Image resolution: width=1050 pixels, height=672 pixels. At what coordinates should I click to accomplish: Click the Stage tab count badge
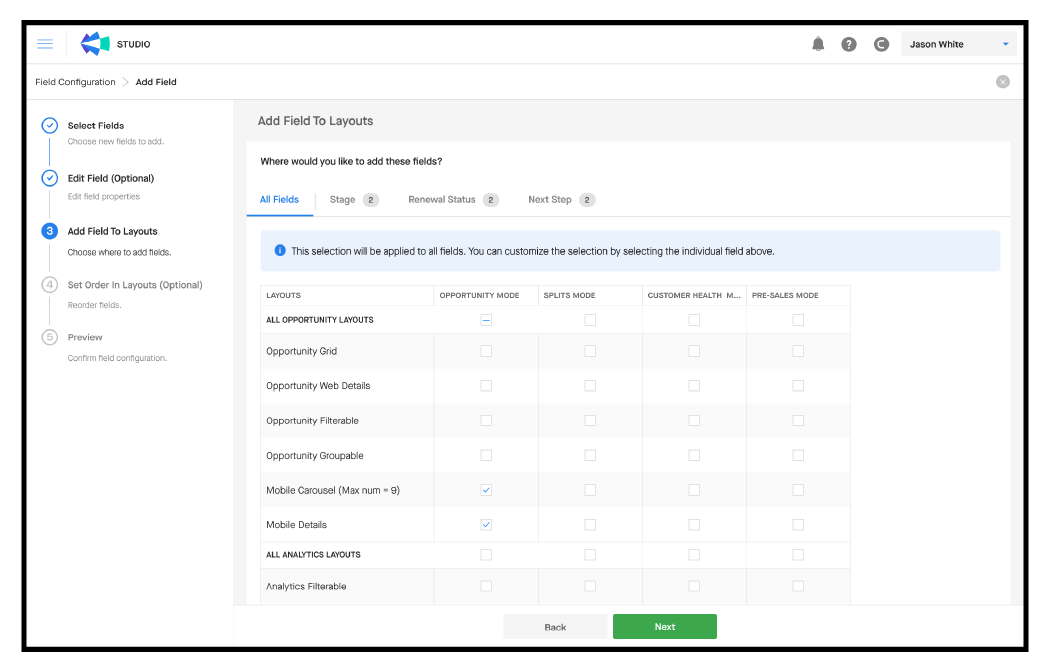371,199
